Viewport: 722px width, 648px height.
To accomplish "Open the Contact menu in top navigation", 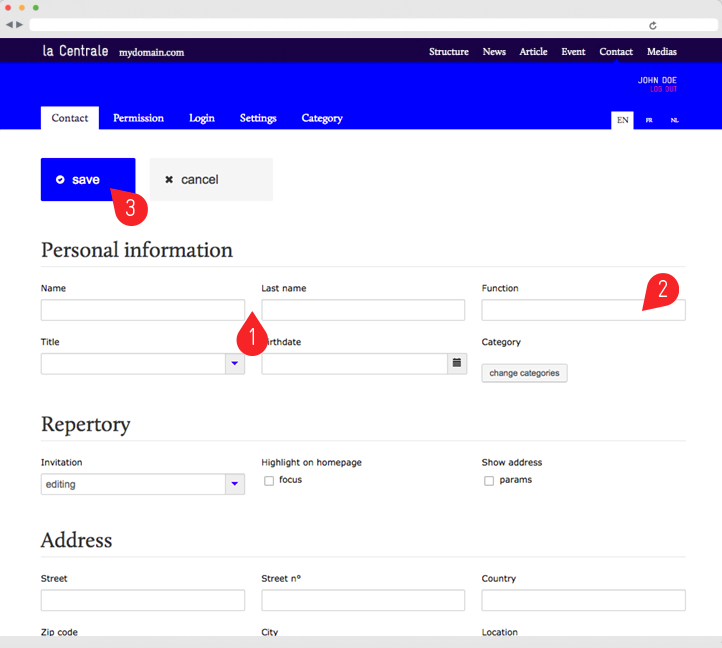I will (616, 52).
